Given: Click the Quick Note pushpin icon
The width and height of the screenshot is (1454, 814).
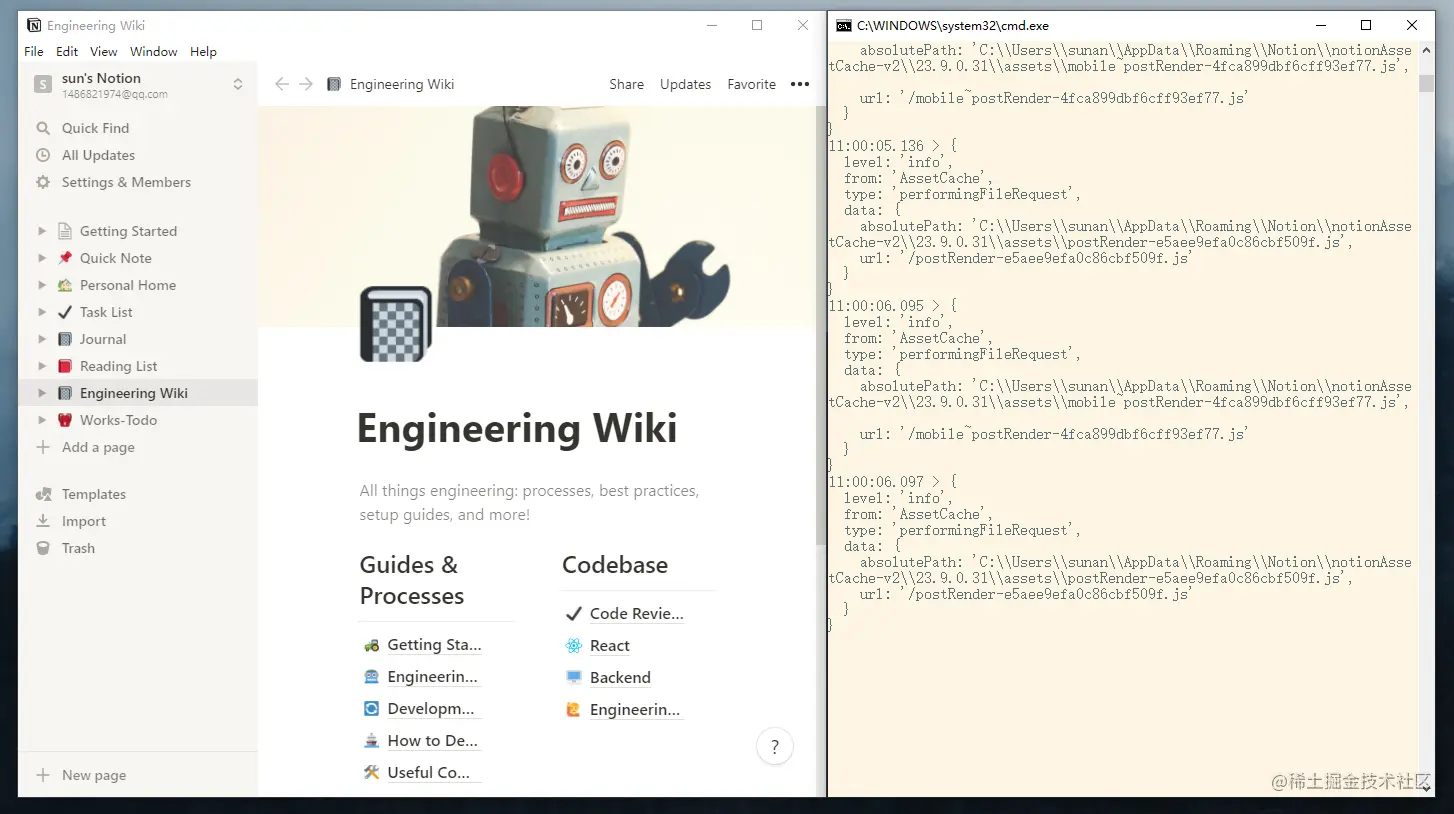Looking at the screenshot, I should tap(65, 258).
